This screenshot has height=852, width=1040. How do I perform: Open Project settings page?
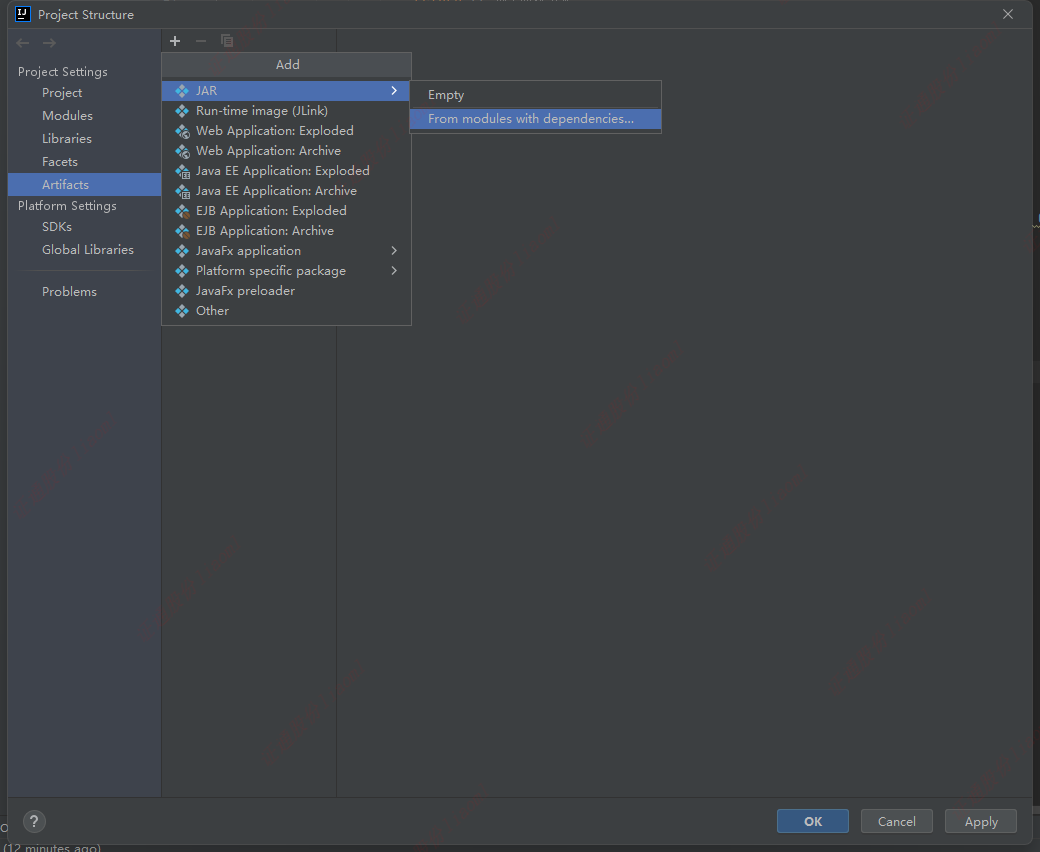pyautogui.click(x=84, y=93)
